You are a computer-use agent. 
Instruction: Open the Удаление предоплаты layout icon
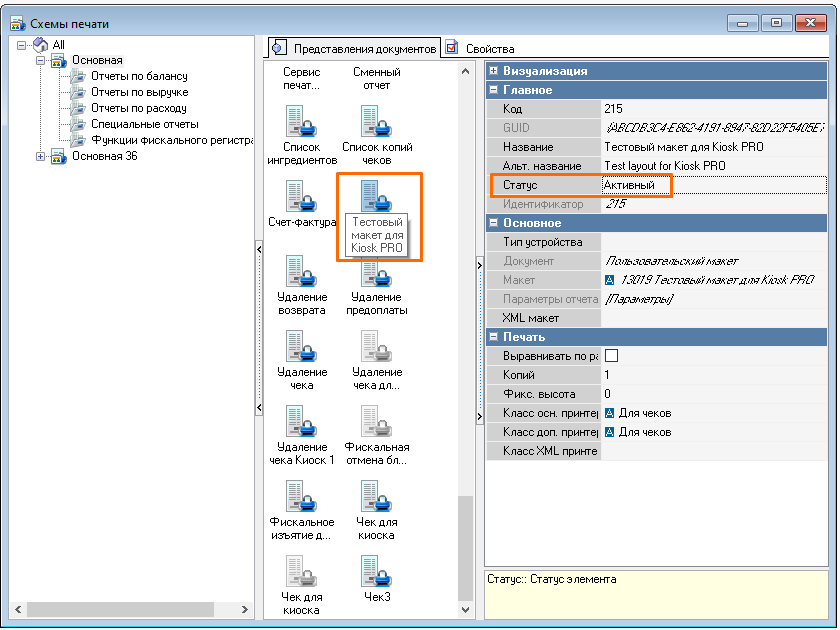pos(376,271)
